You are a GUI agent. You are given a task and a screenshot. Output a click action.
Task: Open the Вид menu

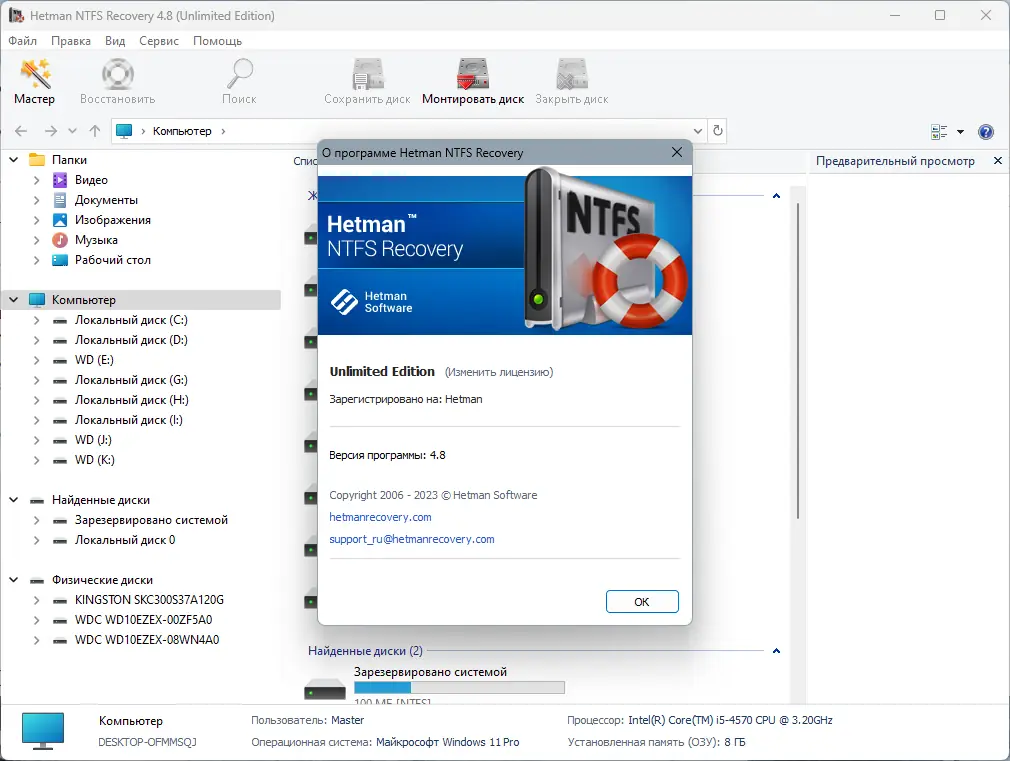(115, 41)
